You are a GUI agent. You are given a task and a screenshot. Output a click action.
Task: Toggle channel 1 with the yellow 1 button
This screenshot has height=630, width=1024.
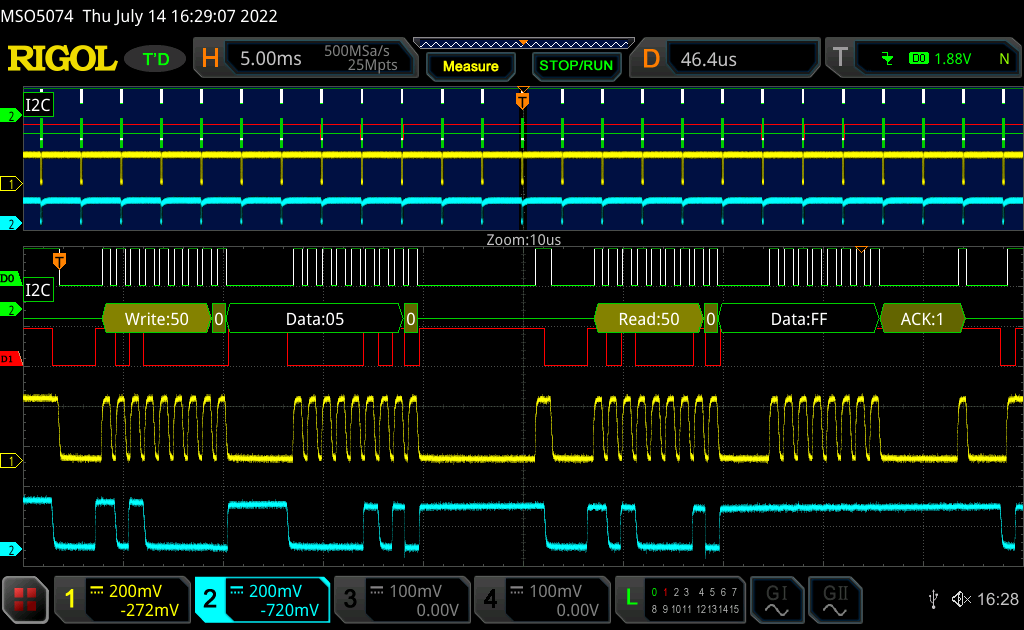pyautogui.click(x=71, y=599)
